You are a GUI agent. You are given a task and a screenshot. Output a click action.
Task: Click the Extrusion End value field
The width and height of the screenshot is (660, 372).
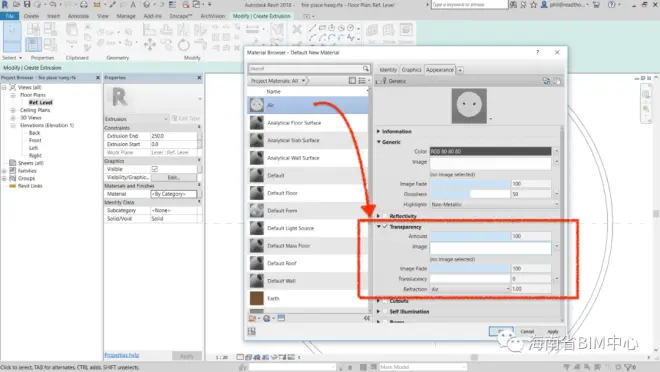pyautogui.click(x=173, y=136)
